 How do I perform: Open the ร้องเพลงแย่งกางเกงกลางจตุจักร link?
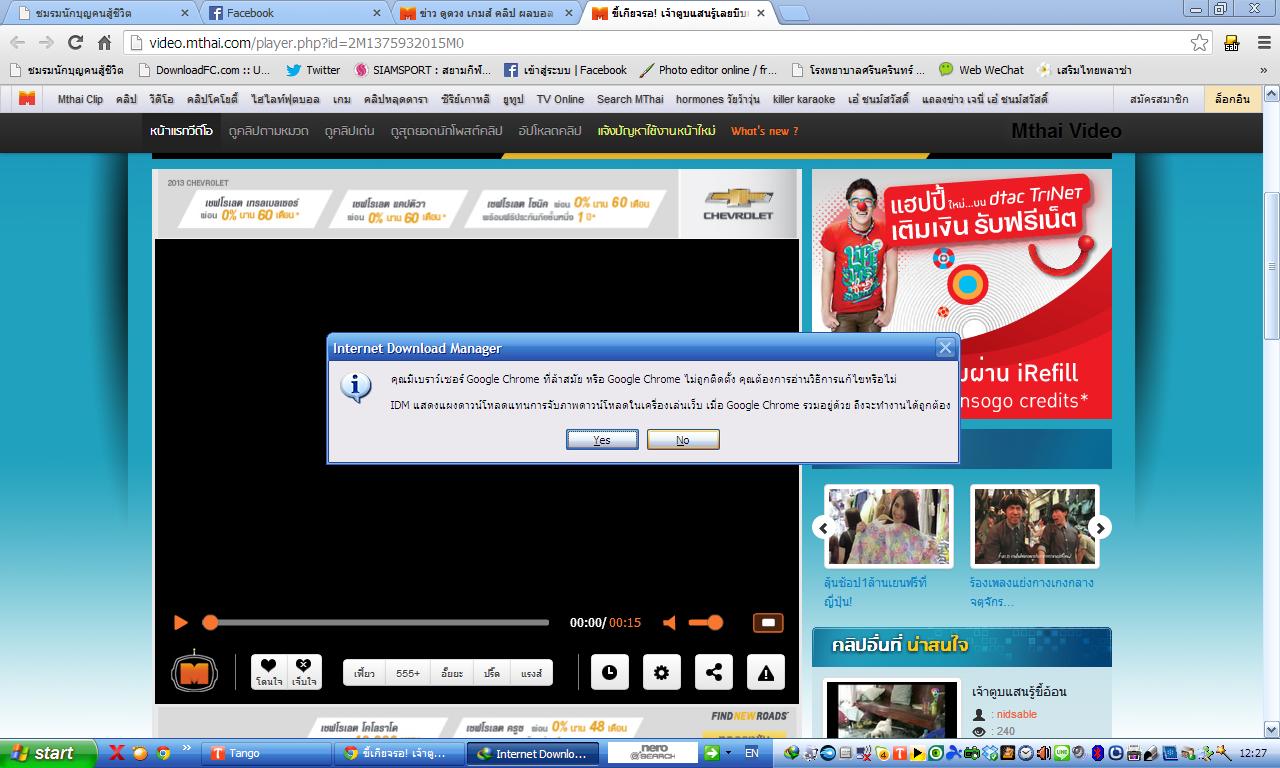(1031, 592)
